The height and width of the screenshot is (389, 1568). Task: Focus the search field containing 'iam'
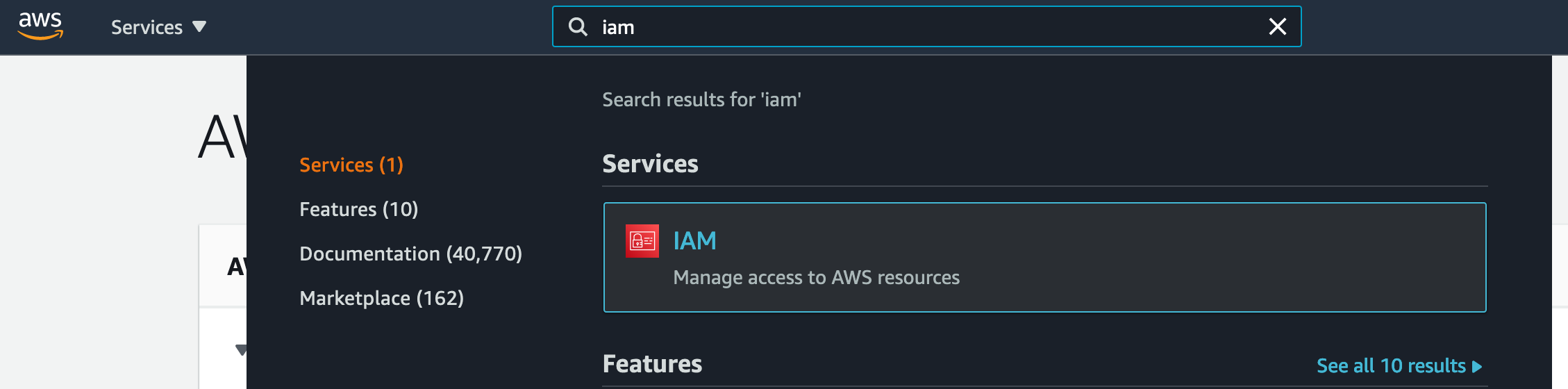pos(926,26)
